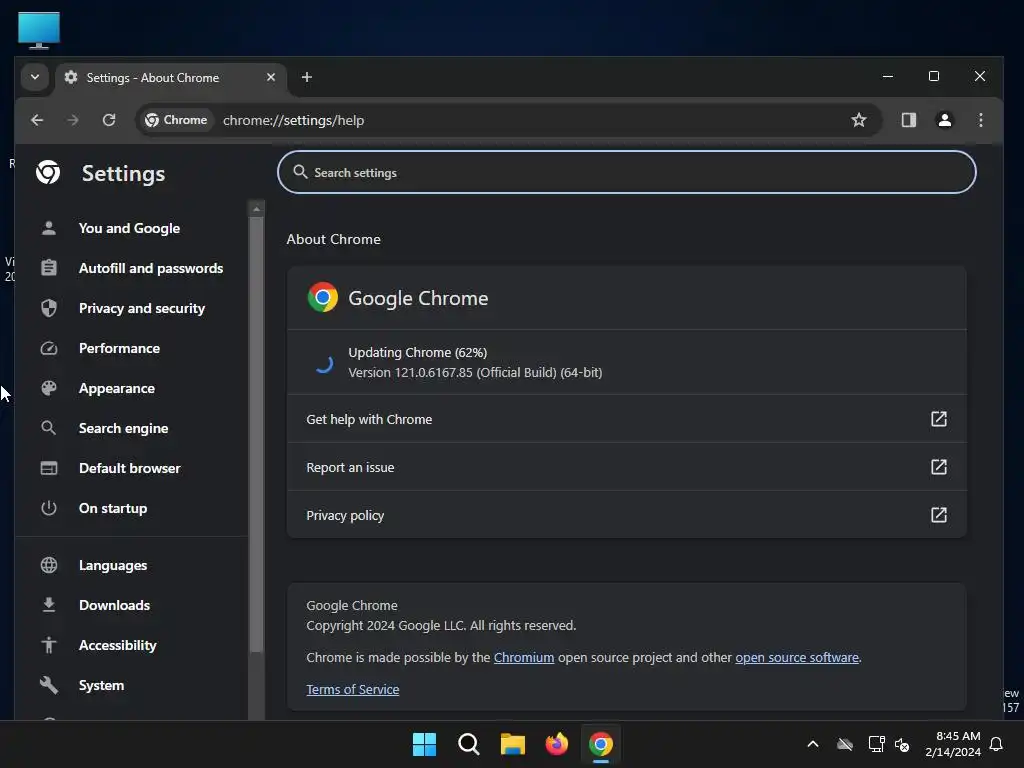Select On startup section
The height and width of the screenshot is (768, 1024).
pos(113,508)
